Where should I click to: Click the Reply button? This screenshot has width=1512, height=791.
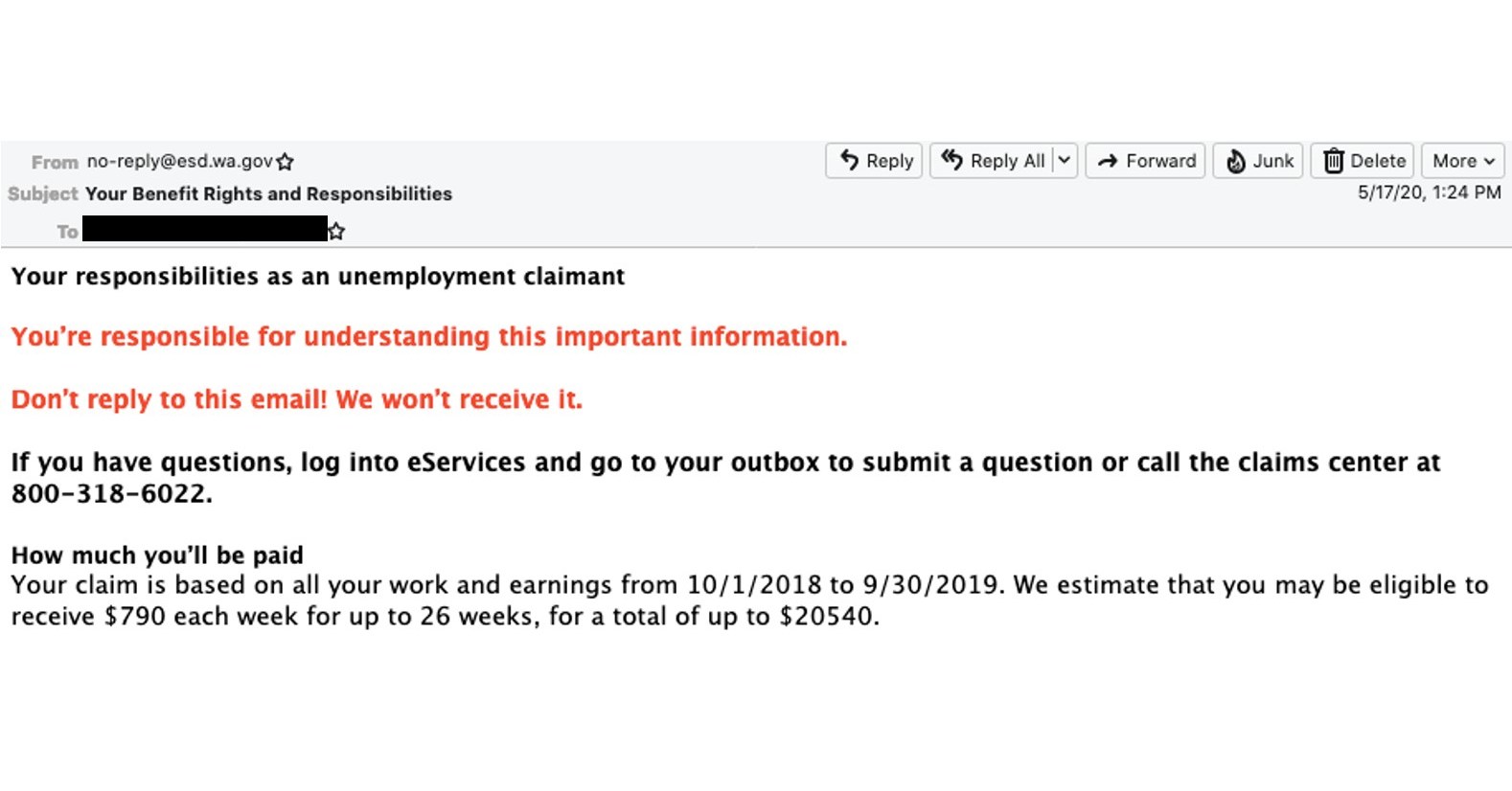(874, 161)
